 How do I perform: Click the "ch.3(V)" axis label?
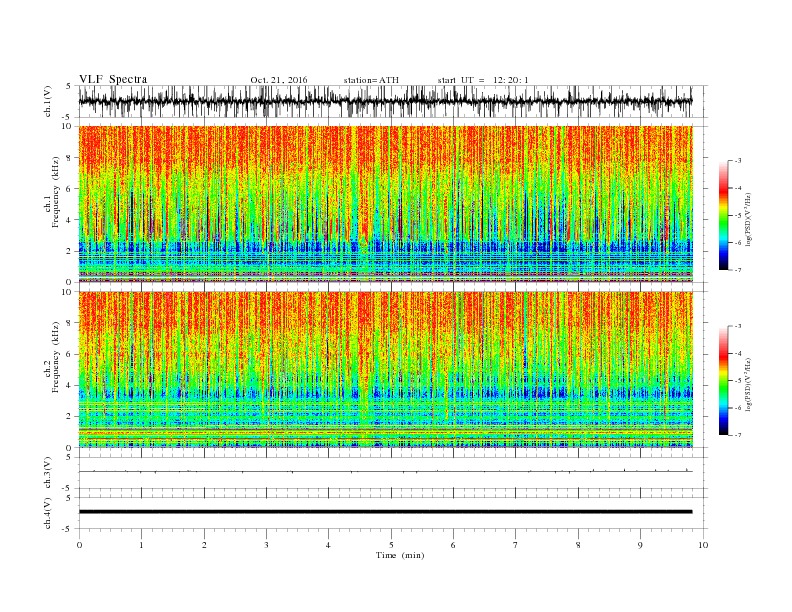[48, 473]
